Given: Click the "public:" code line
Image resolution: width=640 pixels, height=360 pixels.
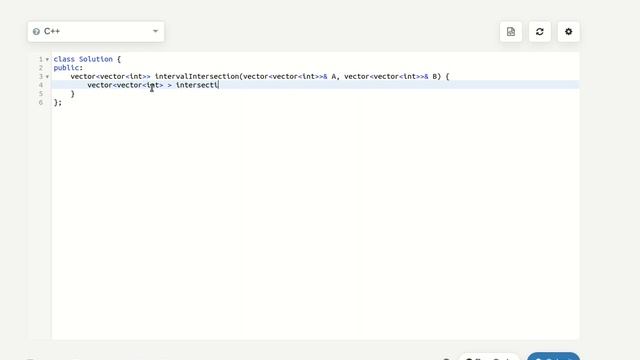Looking at the screenshot, I should coord(68,68).
